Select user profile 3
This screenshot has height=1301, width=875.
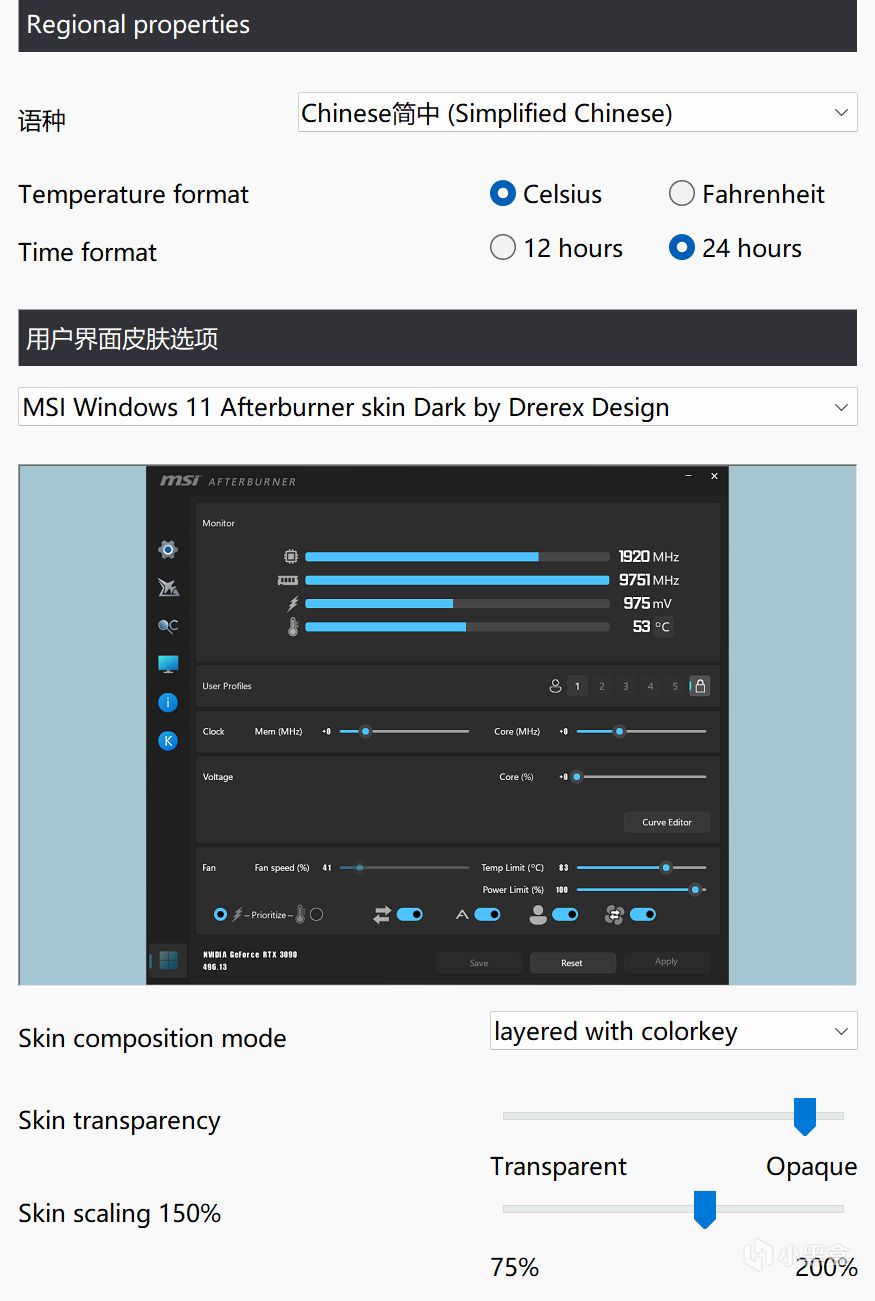pyautogui.click(x=626, y=686)
